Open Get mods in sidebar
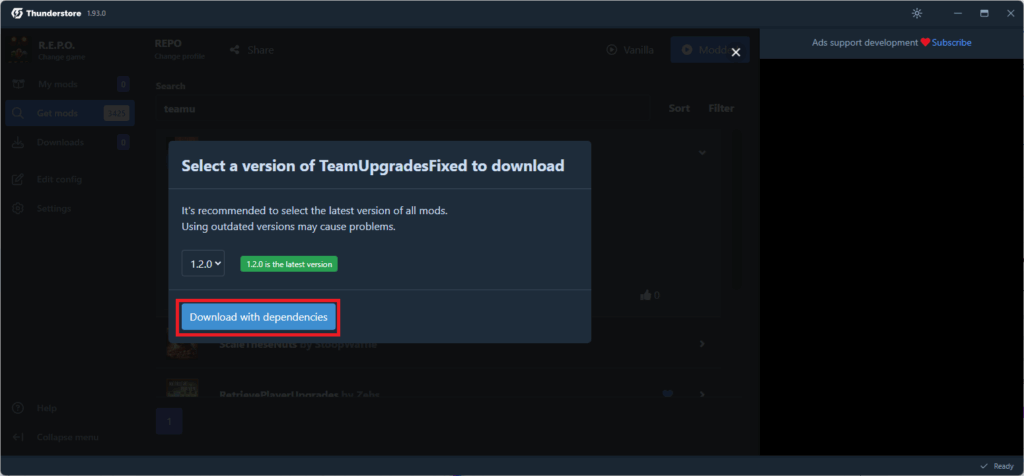Viewport: 1024px width, 476px height. click(x=70, y=113)
